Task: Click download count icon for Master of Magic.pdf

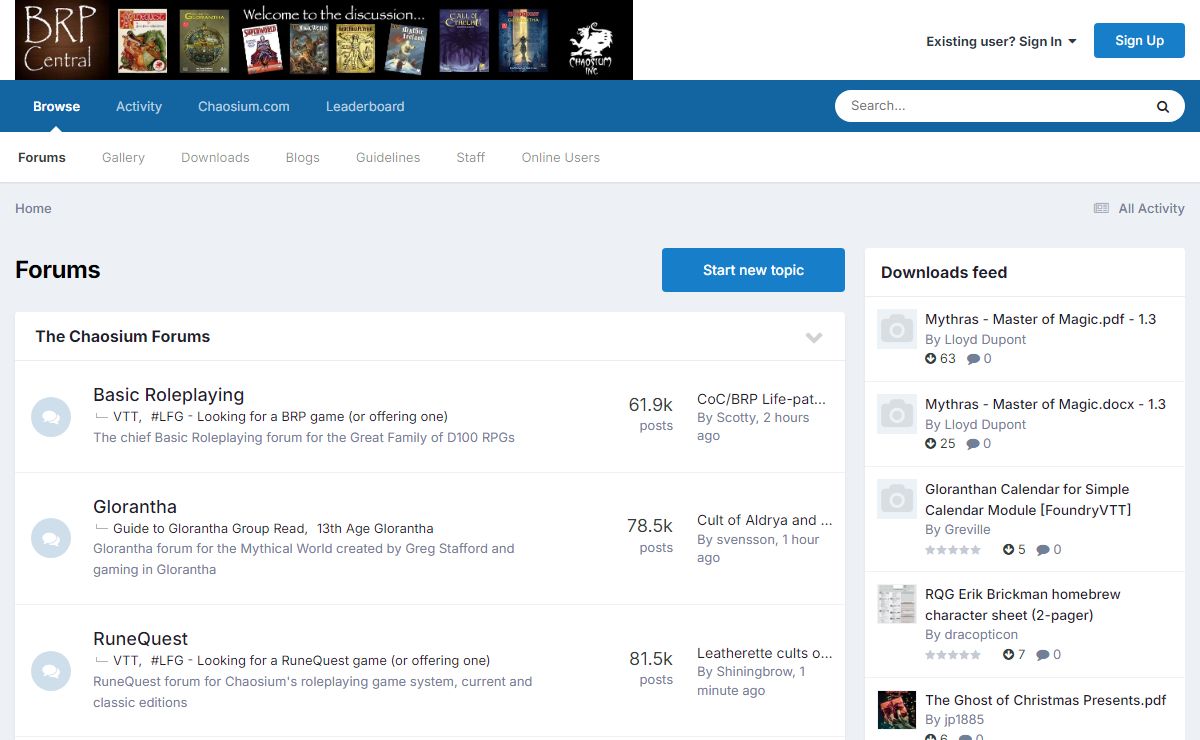Action: [x=931, y=358]
